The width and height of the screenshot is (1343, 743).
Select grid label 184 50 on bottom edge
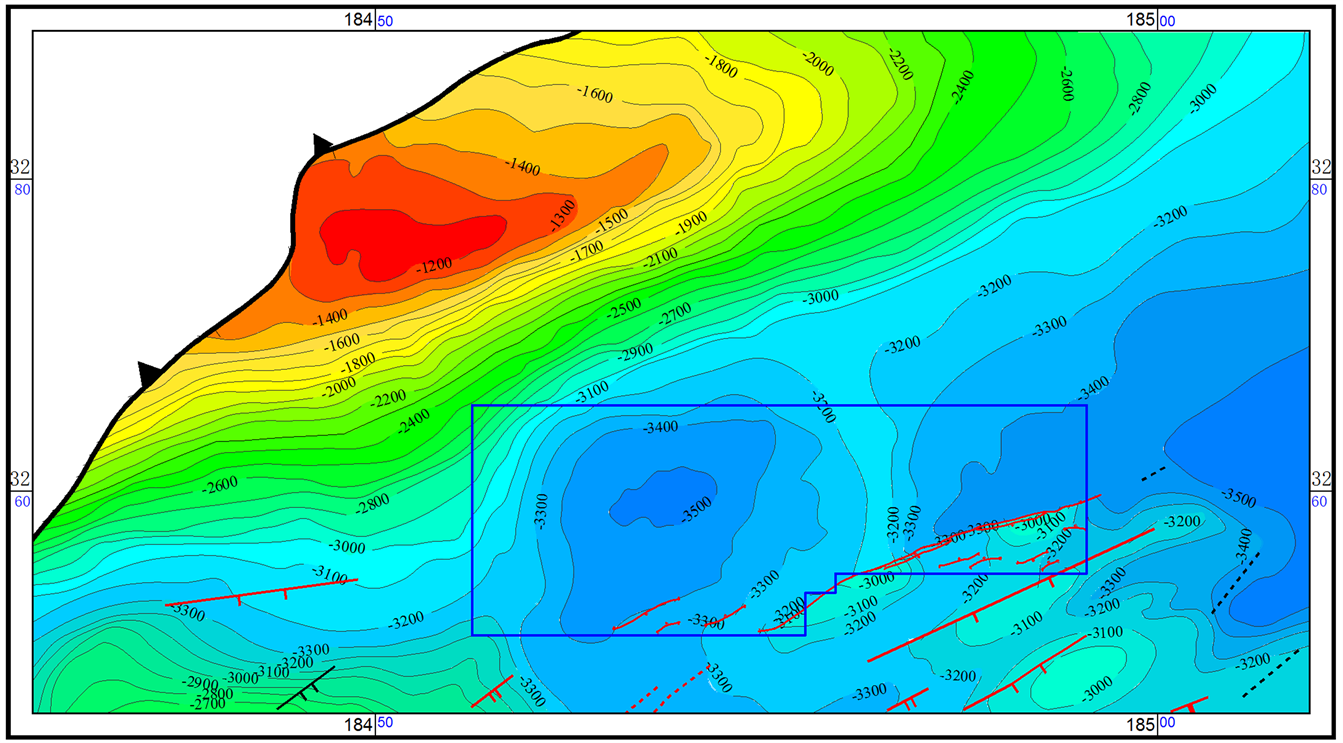tap(367, 723)
